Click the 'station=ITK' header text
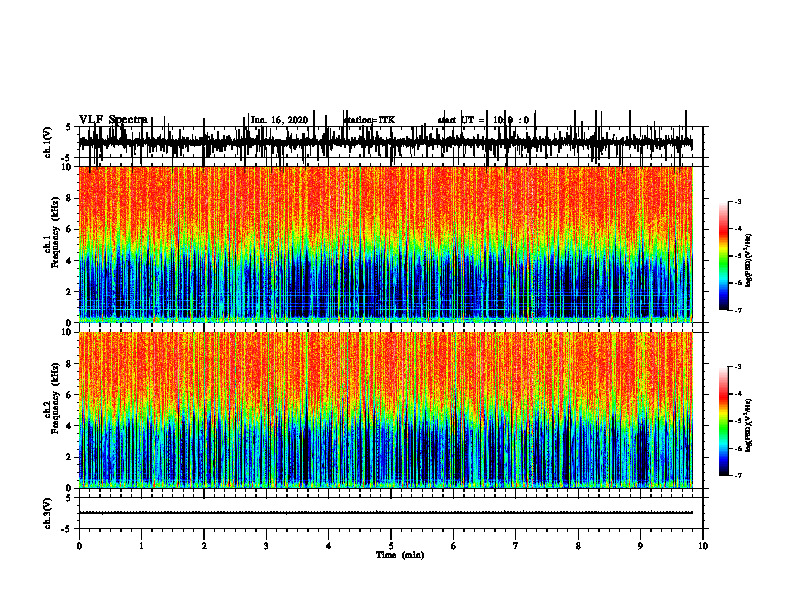Image resolution: width=792 pixels, height=612 pixels. [369, 120]
